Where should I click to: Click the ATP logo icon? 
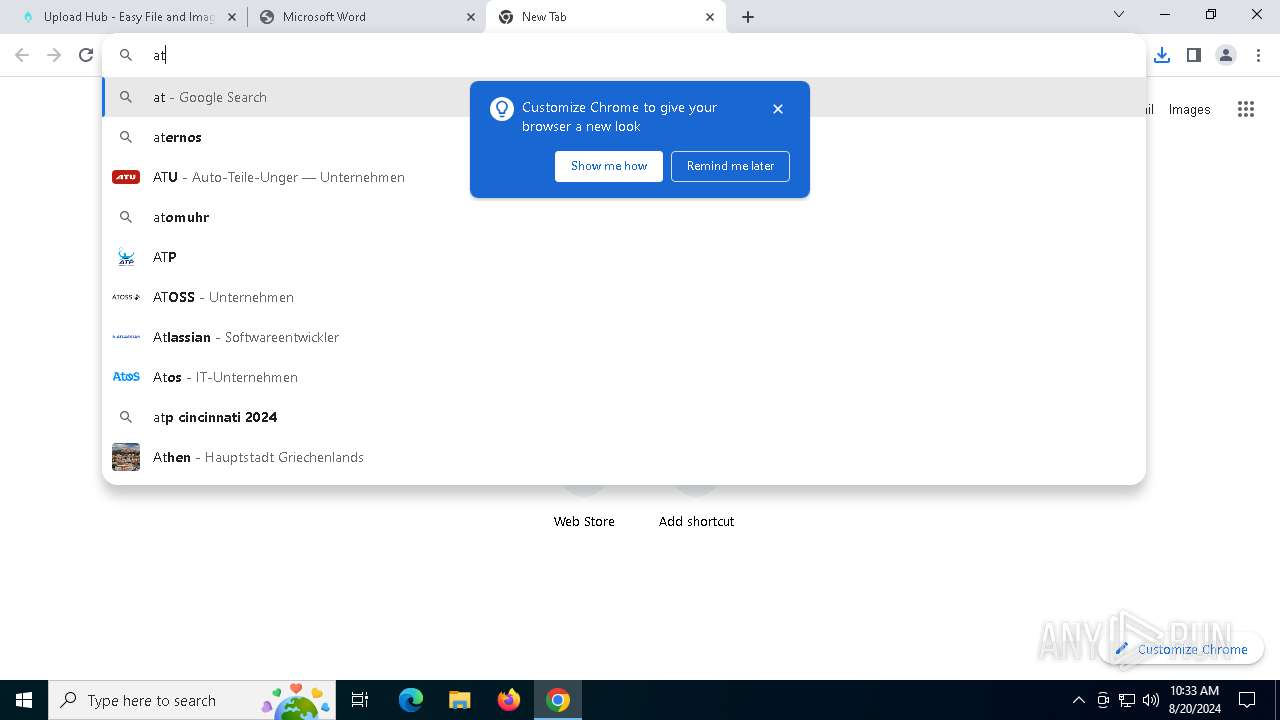coord(126,257)
